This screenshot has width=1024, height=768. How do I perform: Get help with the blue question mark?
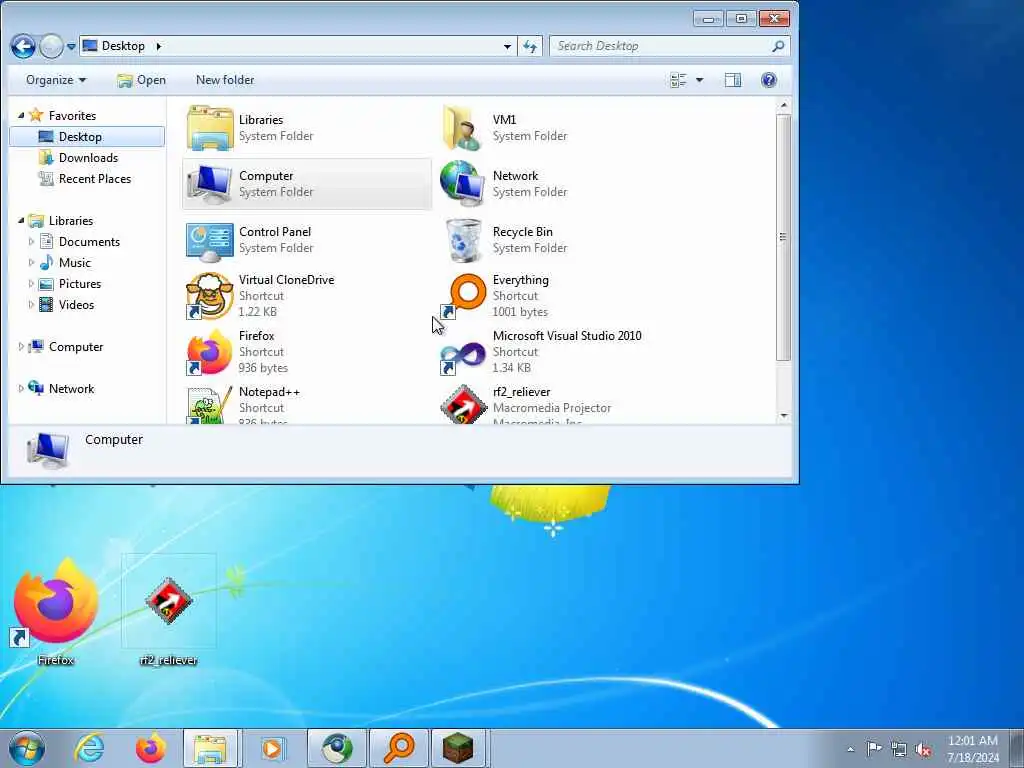(x=769, y=80)
